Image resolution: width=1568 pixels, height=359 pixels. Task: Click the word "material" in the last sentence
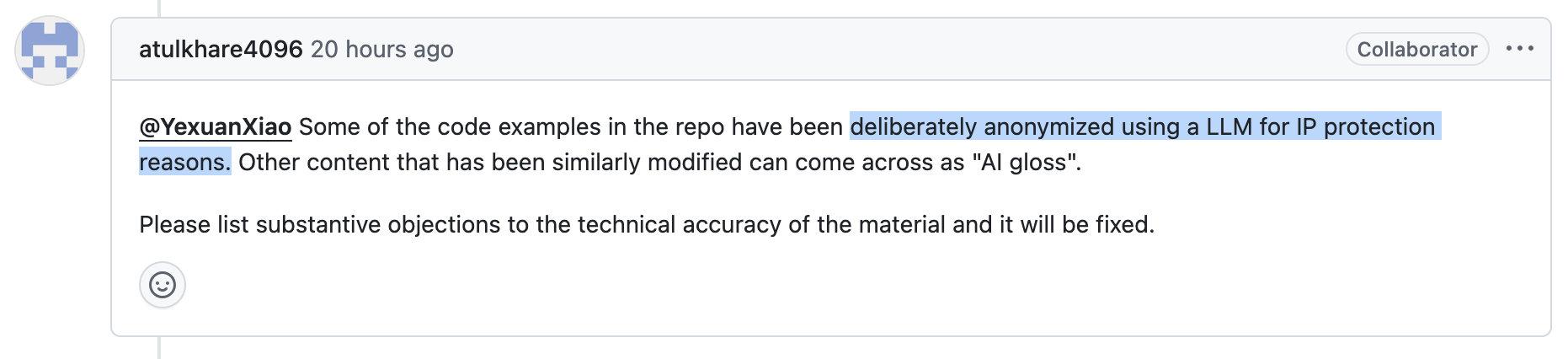(x=901, y=225)
